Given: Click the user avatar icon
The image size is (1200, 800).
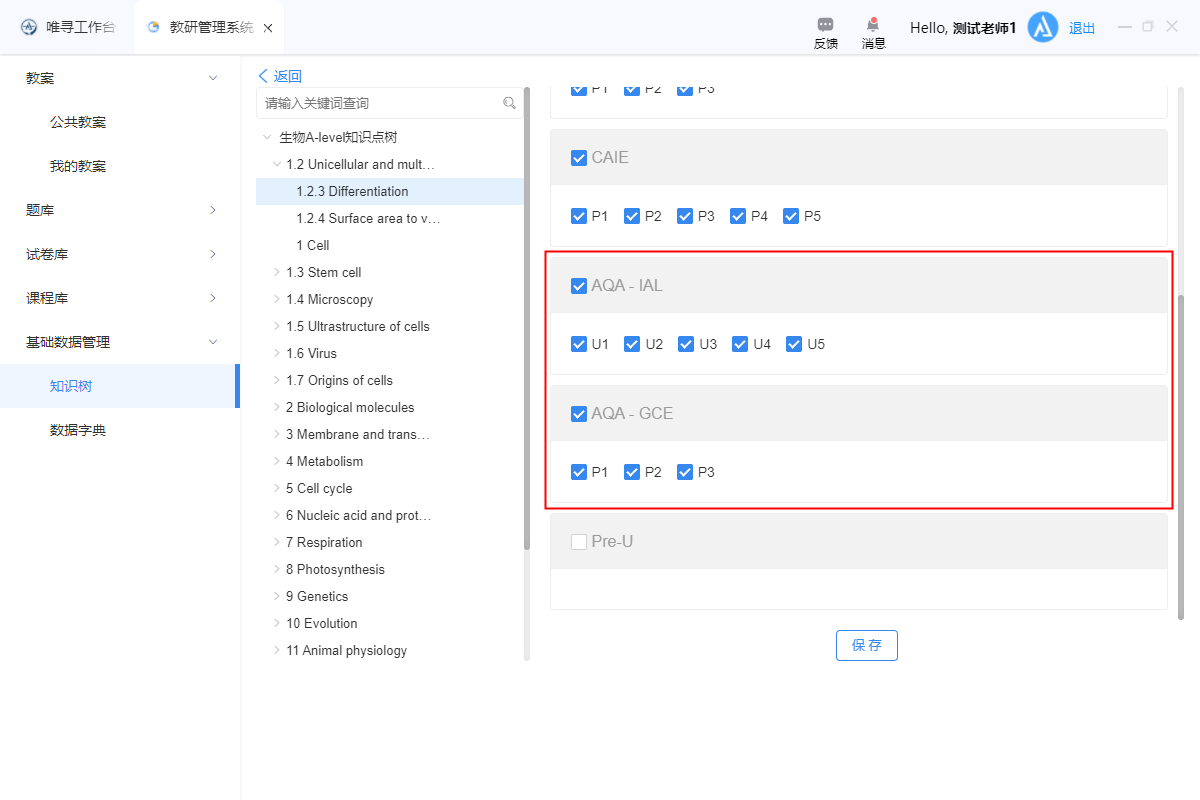Looking at the screenshot, I should click(x=1043, y=28).
